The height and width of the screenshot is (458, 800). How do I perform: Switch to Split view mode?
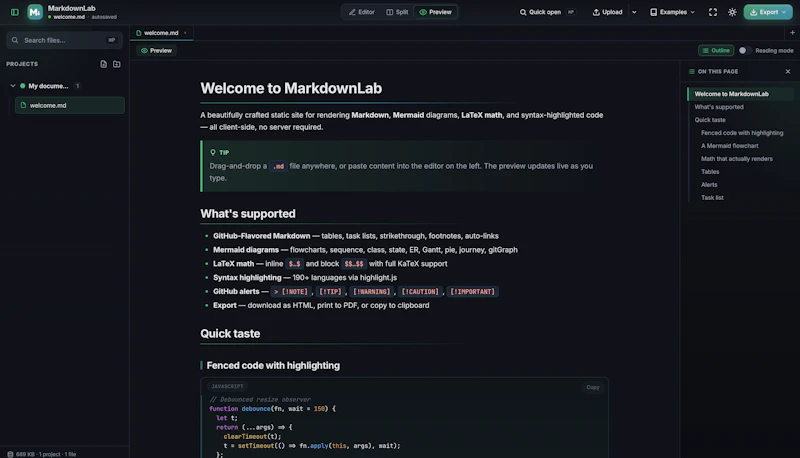coord(397,12)
